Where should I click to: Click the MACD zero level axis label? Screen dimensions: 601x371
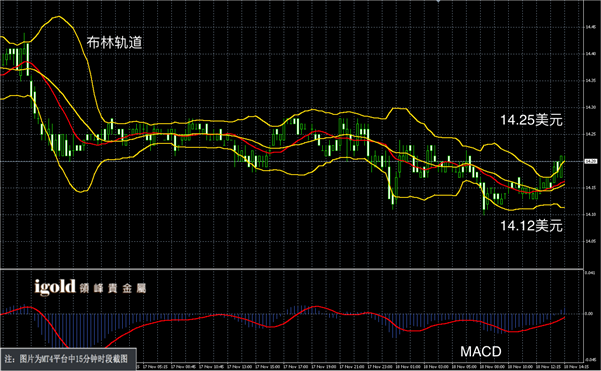tap(589, 314)
